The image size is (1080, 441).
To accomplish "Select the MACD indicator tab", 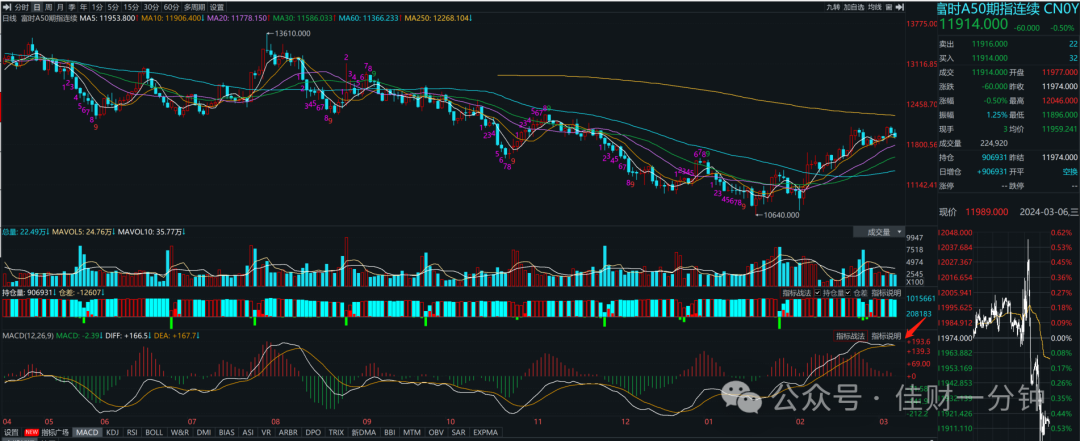I will [x=87, y=432].
